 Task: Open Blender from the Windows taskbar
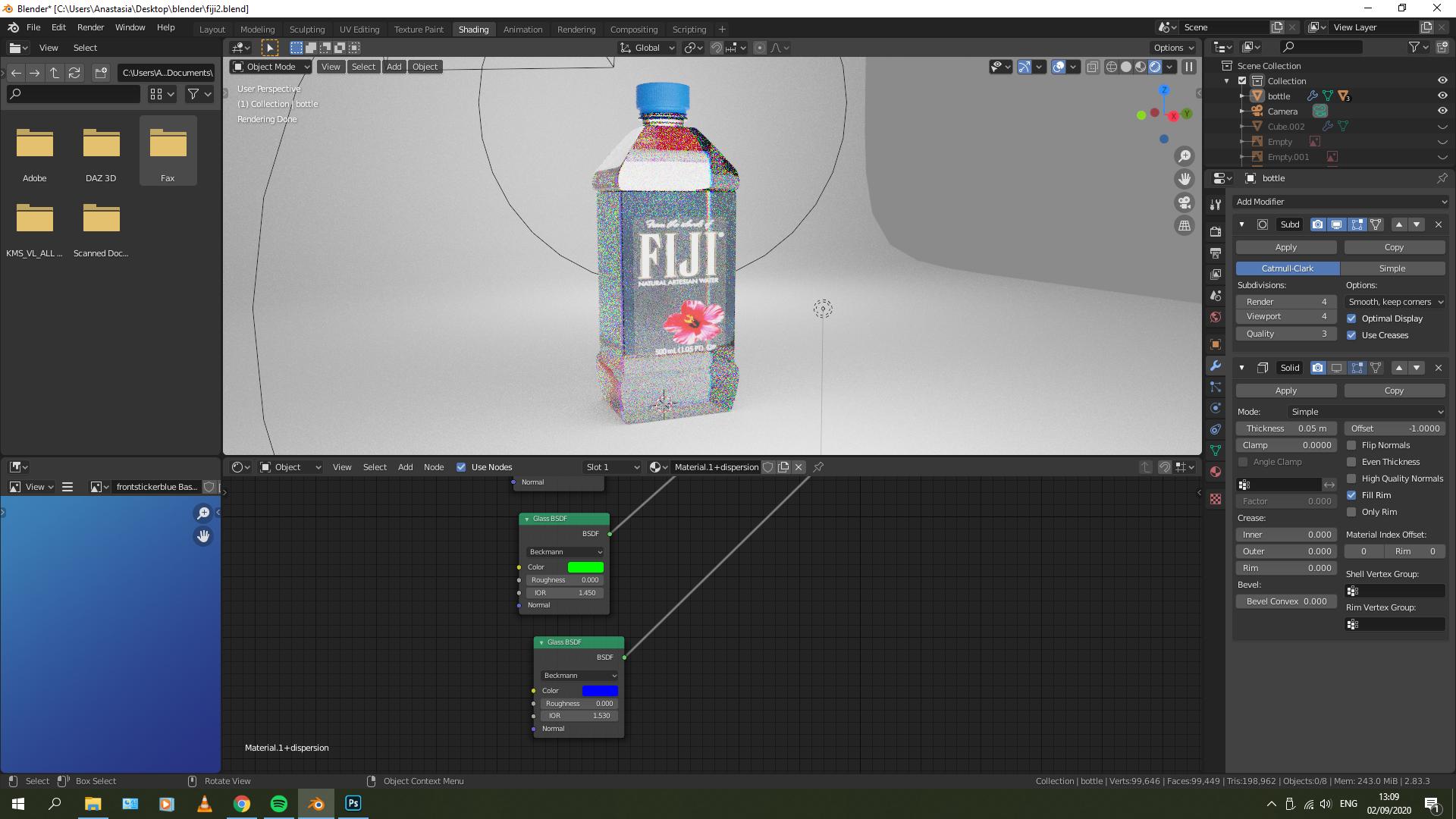(x=316, y=803)
